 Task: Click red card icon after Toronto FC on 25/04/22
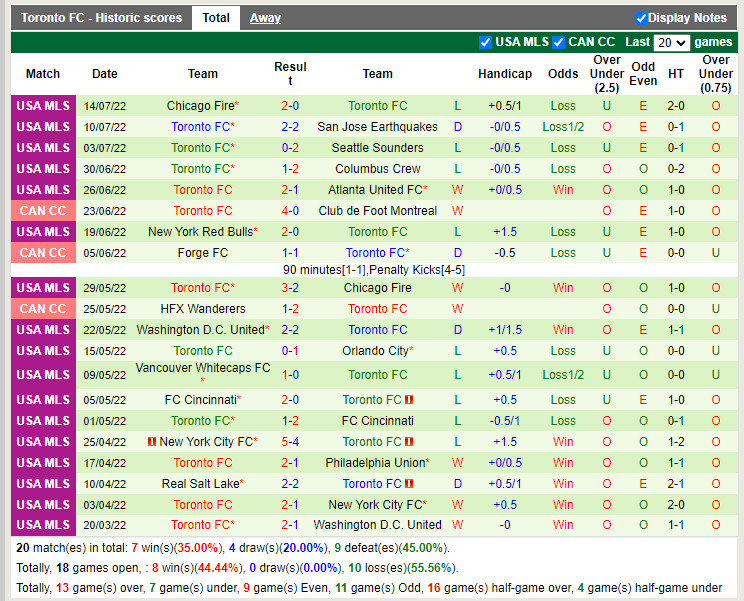point(409,442)
